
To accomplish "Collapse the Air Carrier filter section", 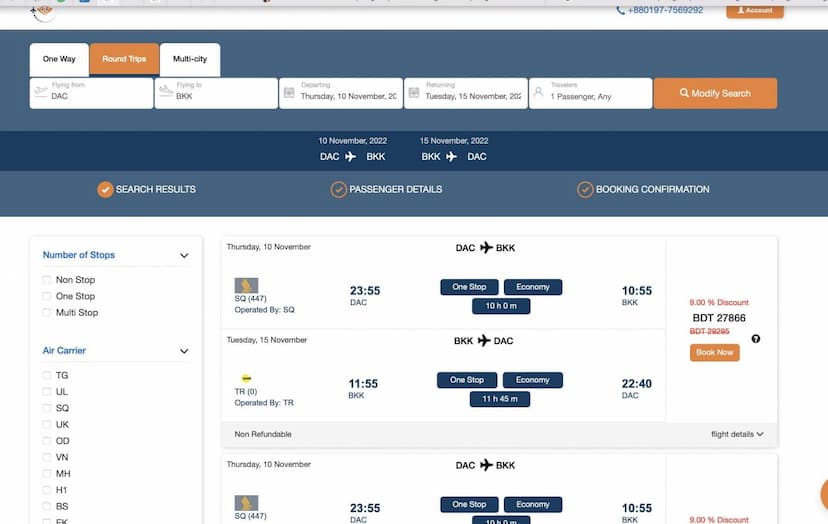I will 184,352.
